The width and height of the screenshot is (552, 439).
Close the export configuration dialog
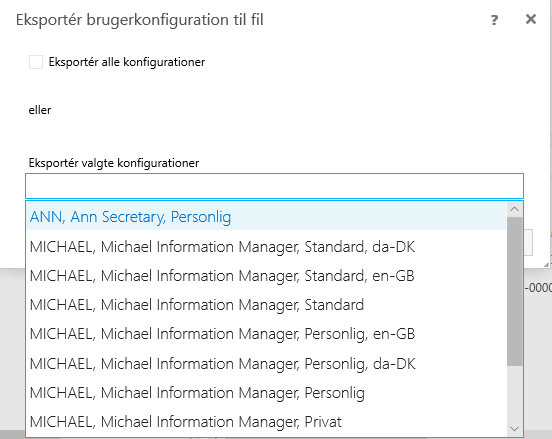point(531,19)
